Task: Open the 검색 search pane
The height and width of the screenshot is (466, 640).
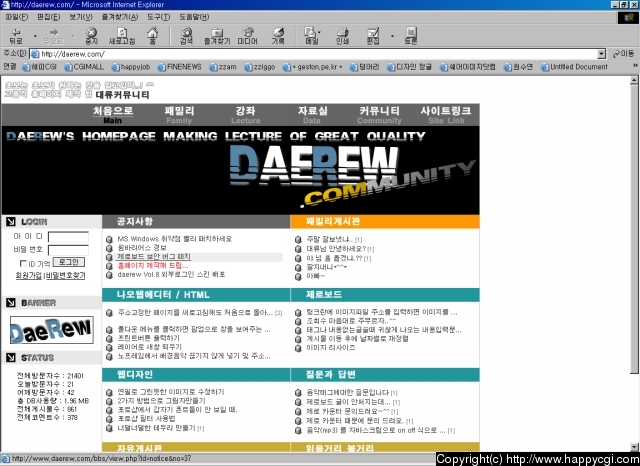Action: pos(187,36)
